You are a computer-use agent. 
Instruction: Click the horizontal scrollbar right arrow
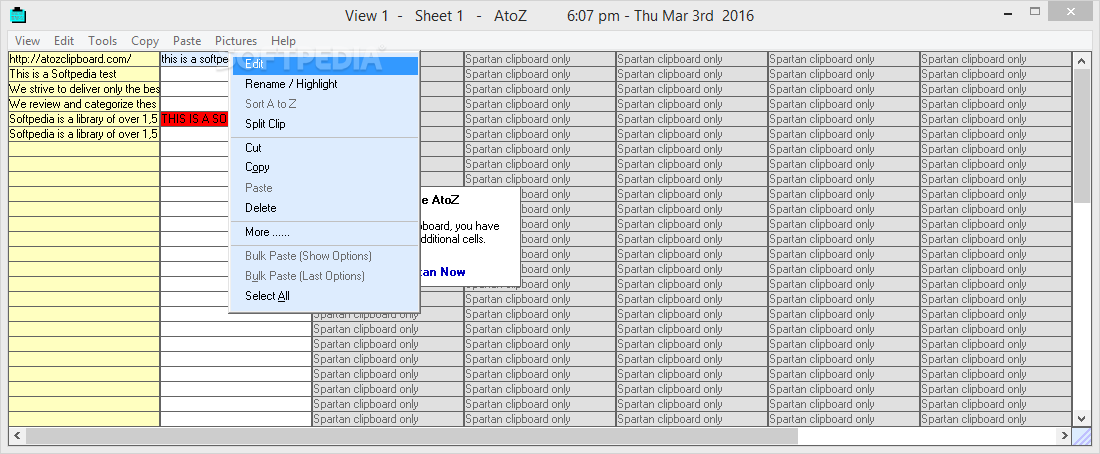[1064, 436]
